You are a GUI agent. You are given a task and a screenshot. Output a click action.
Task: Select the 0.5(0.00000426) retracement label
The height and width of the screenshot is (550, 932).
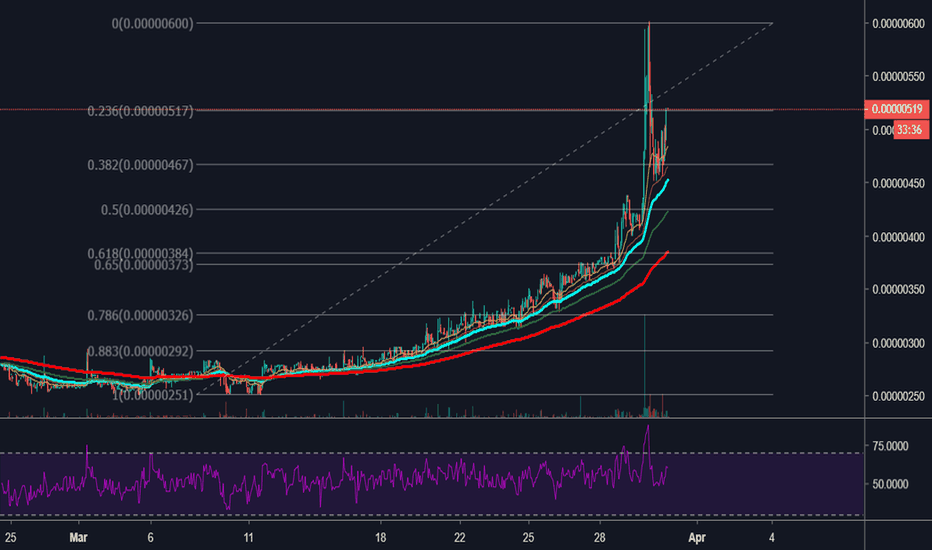147,210
